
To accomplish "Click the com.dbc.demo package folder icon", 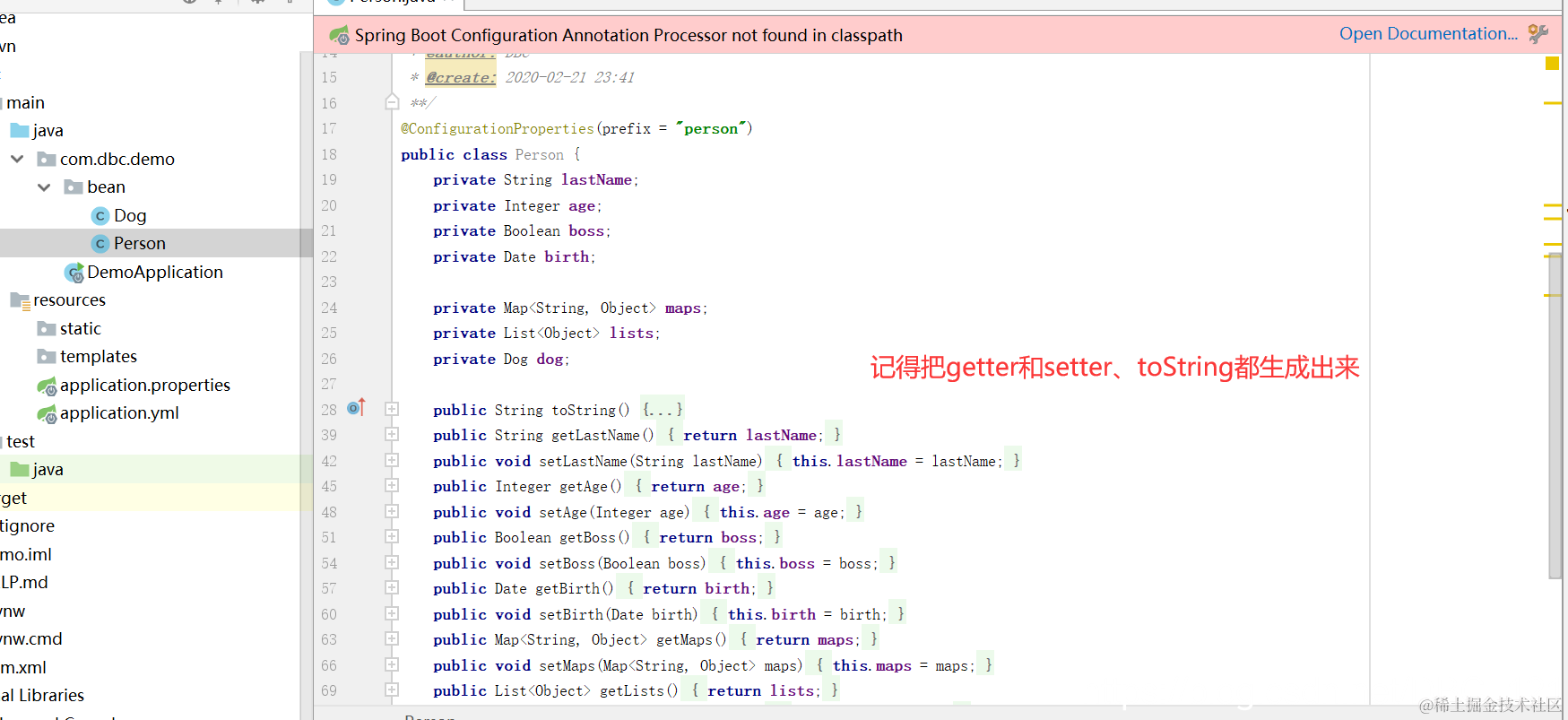I will pos(47,159).
